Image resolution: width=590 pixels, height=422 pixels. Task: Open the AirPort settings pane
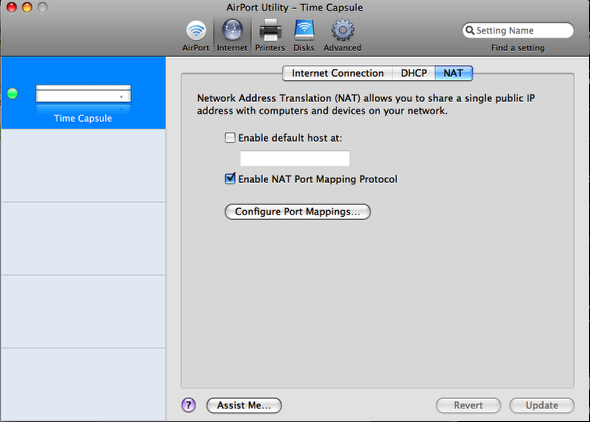(x=196, y=36)
